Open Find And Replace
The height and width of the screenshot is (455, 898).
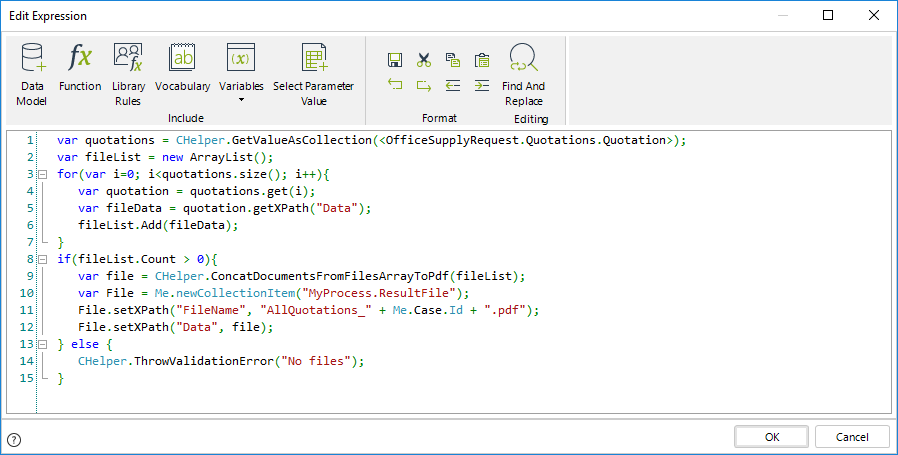523,73
